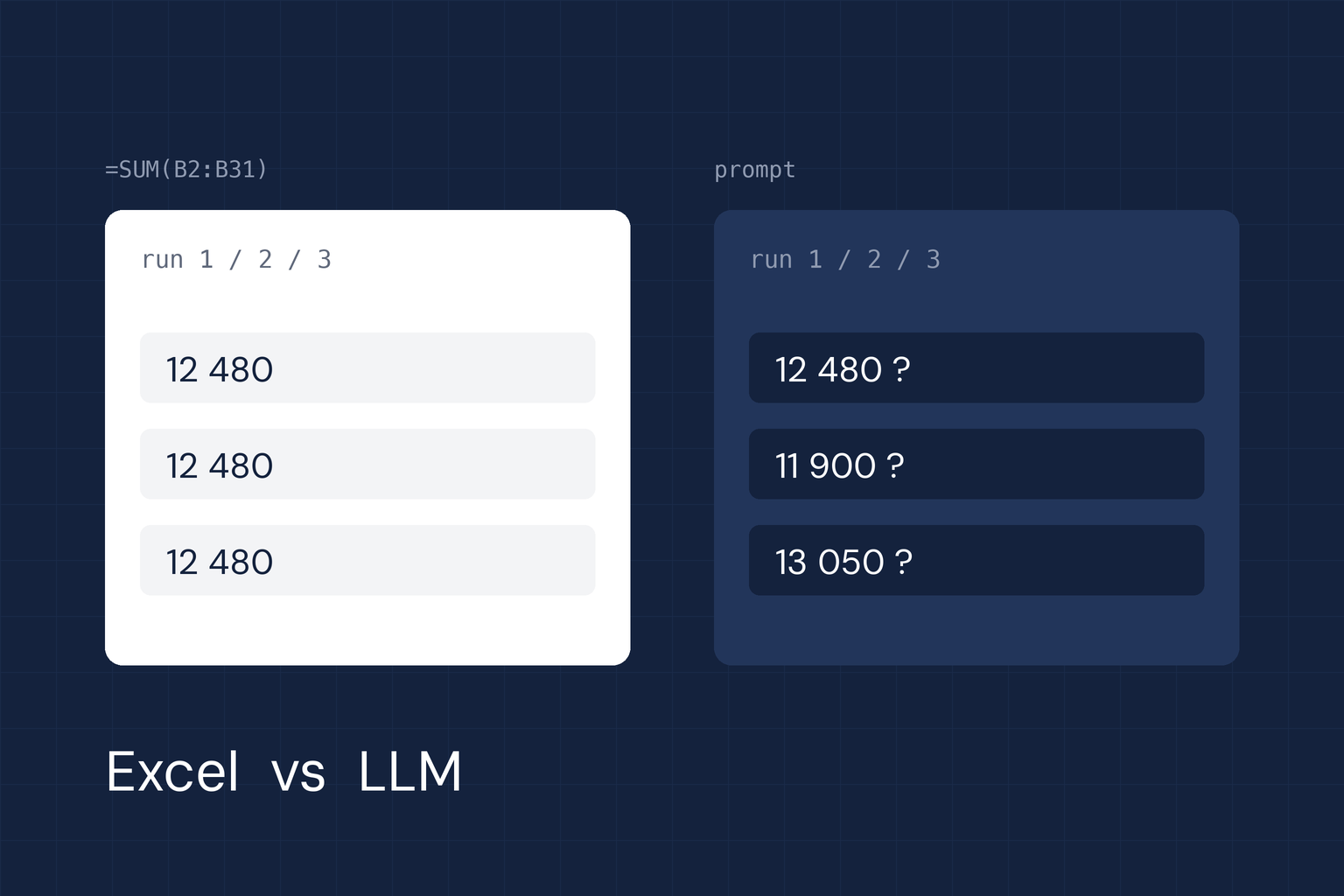Select the prompt label above the dark card
Viewport: 1344px width, 896px height.
(754, 171)
